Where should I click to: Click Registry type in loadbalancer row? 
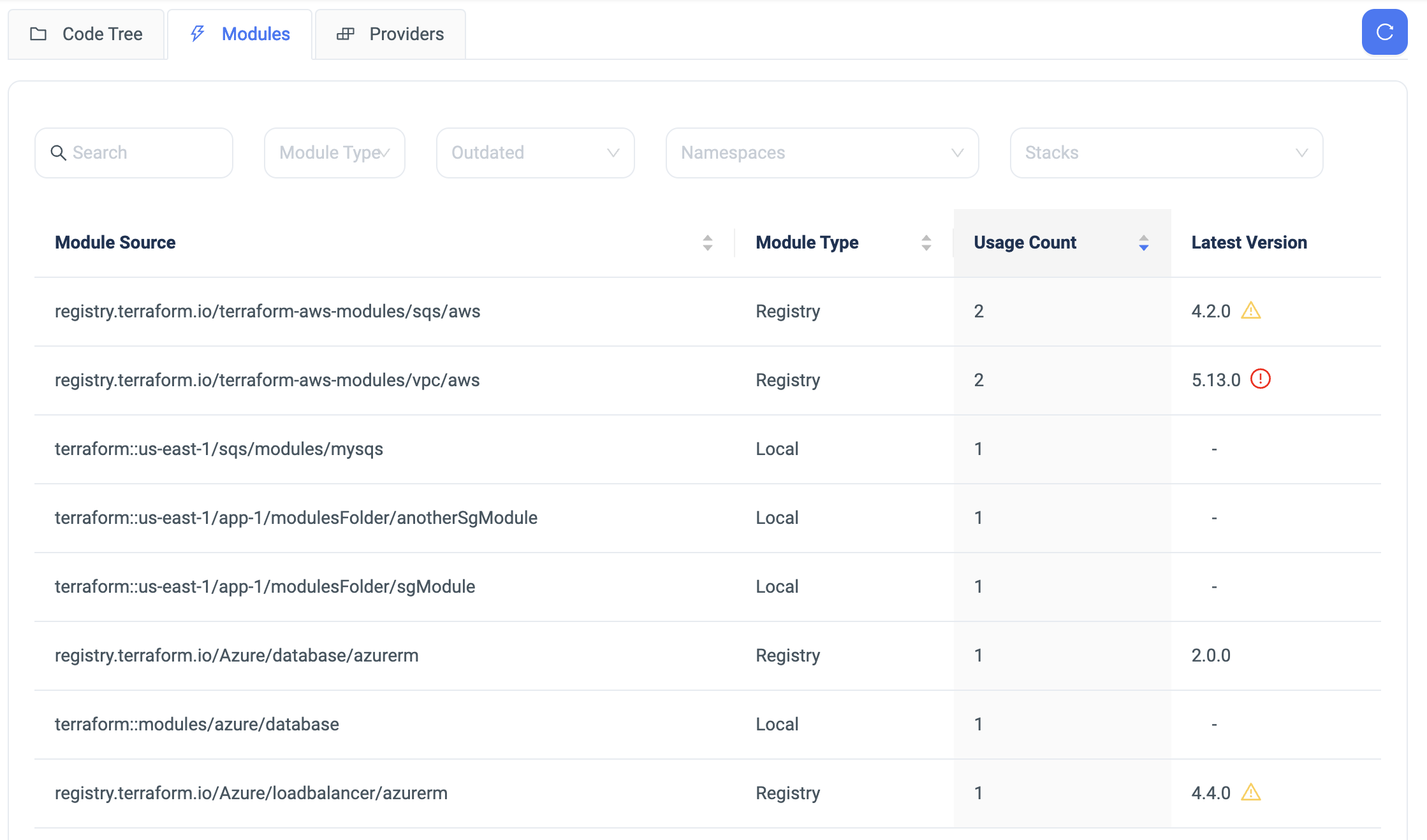click(788, 793)
